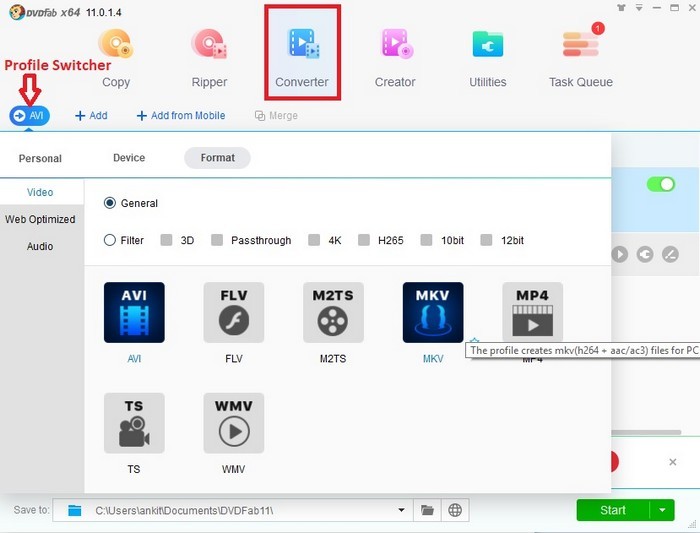
Task: Open the Ripper module
Action: (209, 58)
